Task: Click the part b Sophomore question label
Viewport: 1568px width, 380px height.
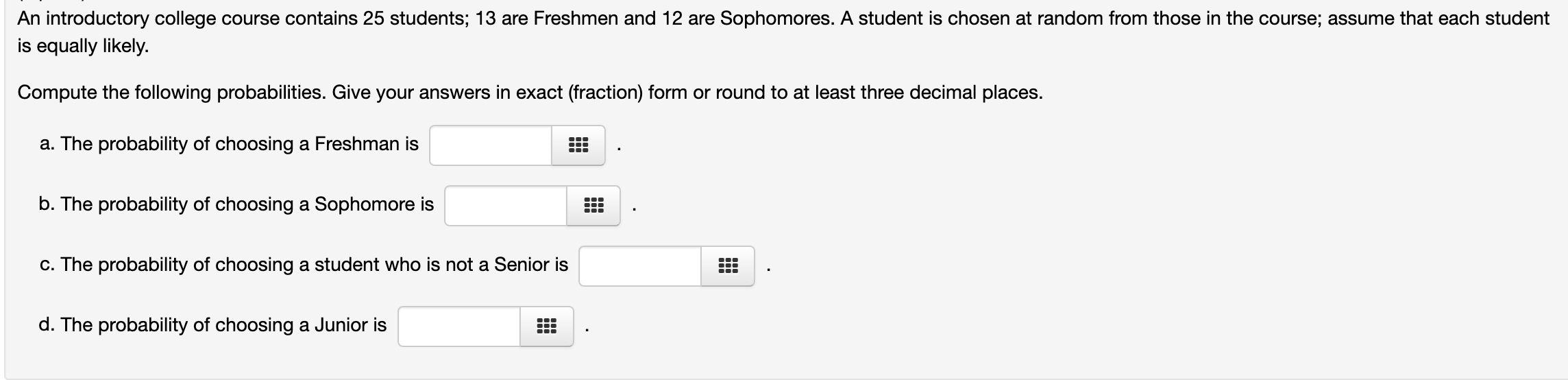Action: click(236, 204)
